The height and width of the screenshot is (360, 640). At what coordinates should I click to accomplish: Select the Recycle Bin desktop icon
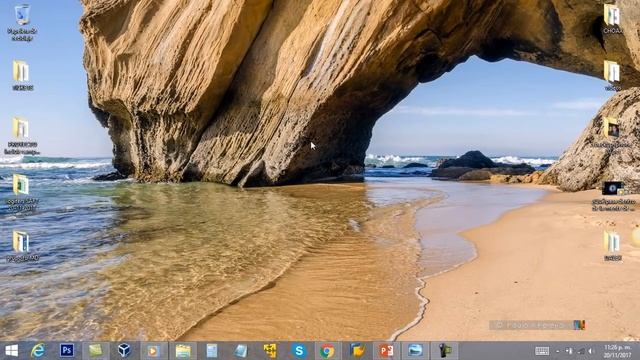22,22
